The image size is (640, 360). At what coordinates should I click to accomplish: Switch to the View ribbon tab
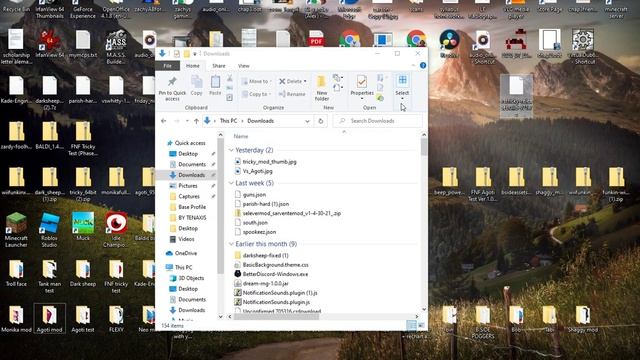(x=244, y=66)
